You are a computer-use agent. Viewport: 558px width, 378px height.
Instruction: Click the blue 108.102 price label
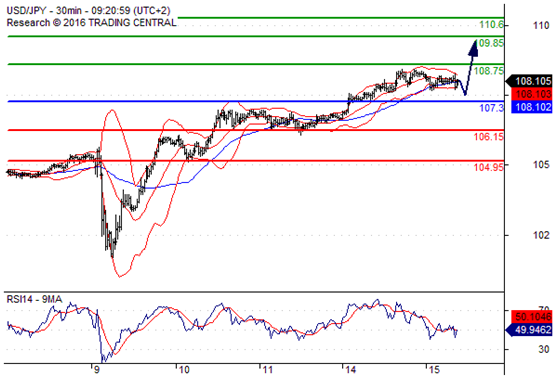tap(532, 107)
